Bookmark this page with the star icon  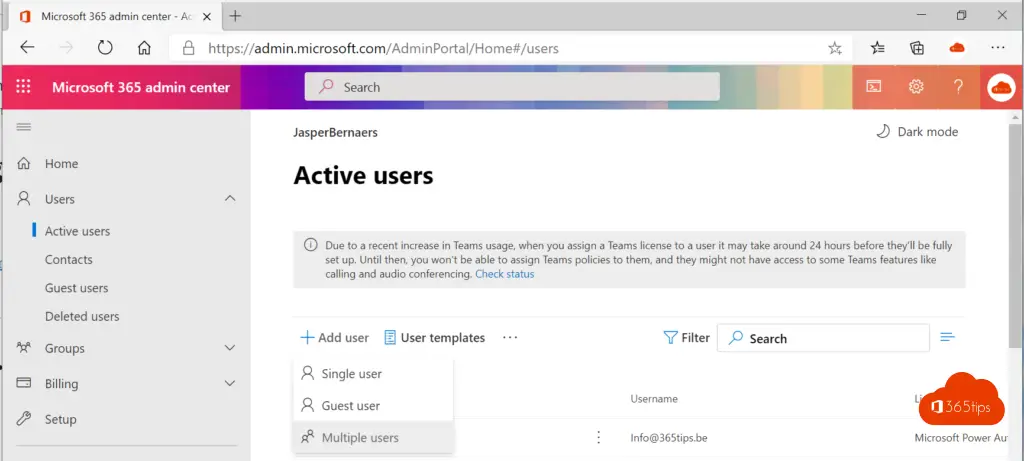[x=835, y=48]
